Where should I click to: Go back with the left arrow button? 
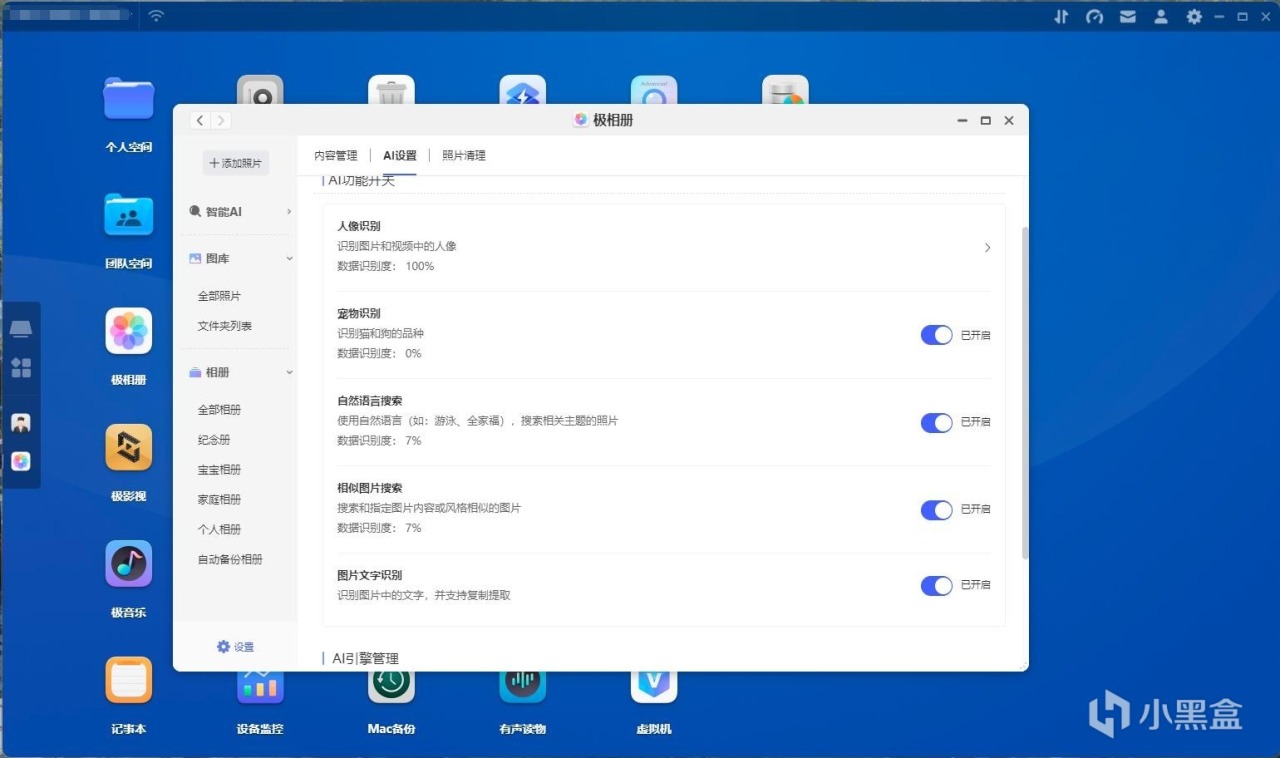tap(200, 120)
